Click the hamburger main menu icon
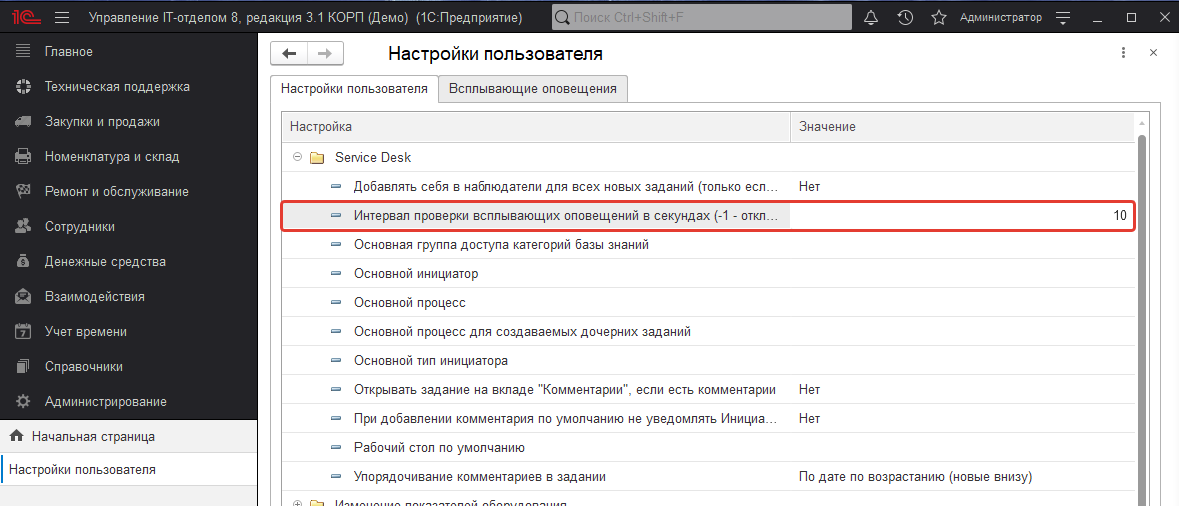 pos(62,17)
